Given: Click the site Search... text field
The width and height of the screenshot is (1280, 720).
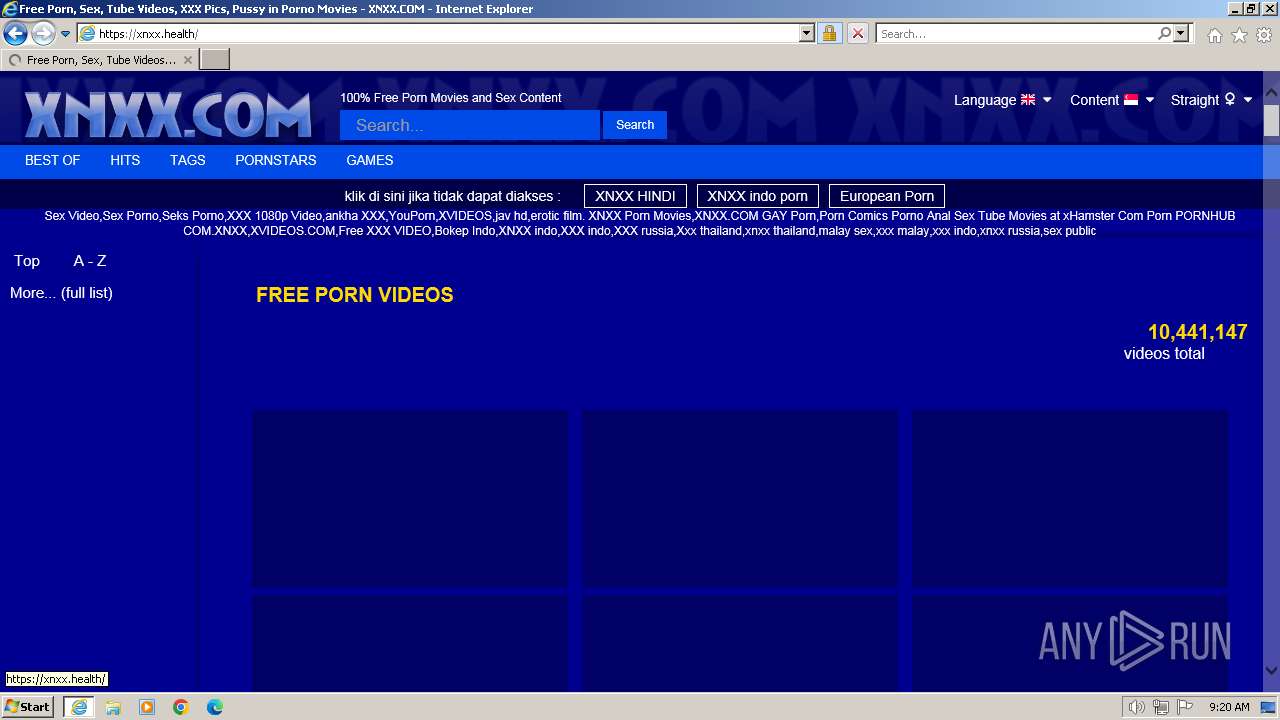Looking at the screenshot, I should coord(470,125).
